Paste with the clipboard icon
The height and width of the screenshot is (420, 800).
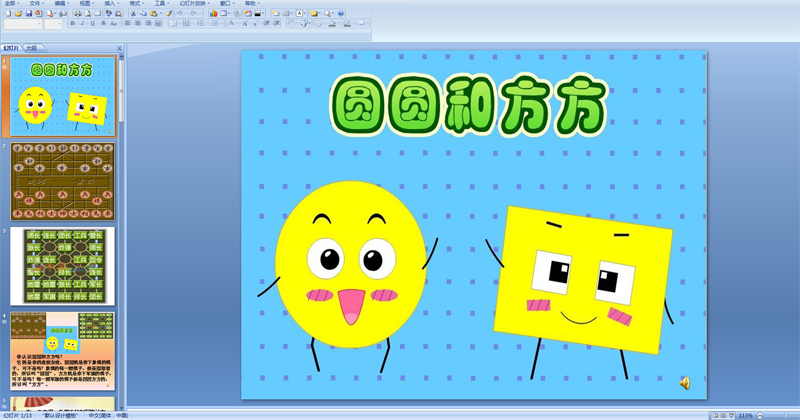(x=154, y=14)
